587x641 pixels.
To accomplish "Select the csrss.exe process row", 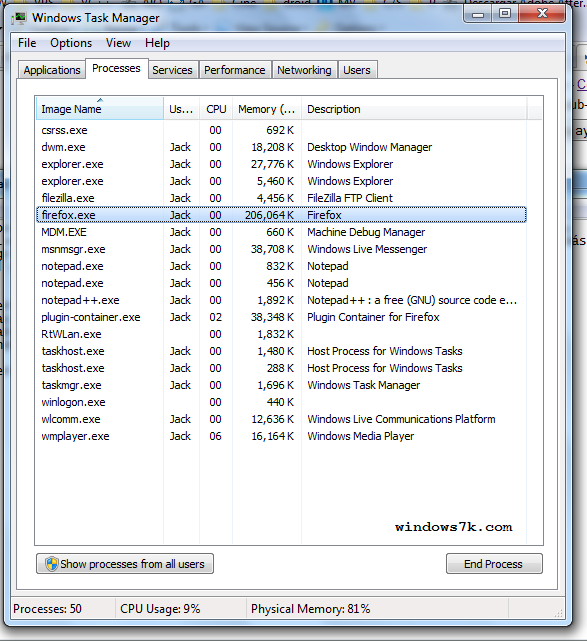I will pyautogui.click(x=281, y=130).
